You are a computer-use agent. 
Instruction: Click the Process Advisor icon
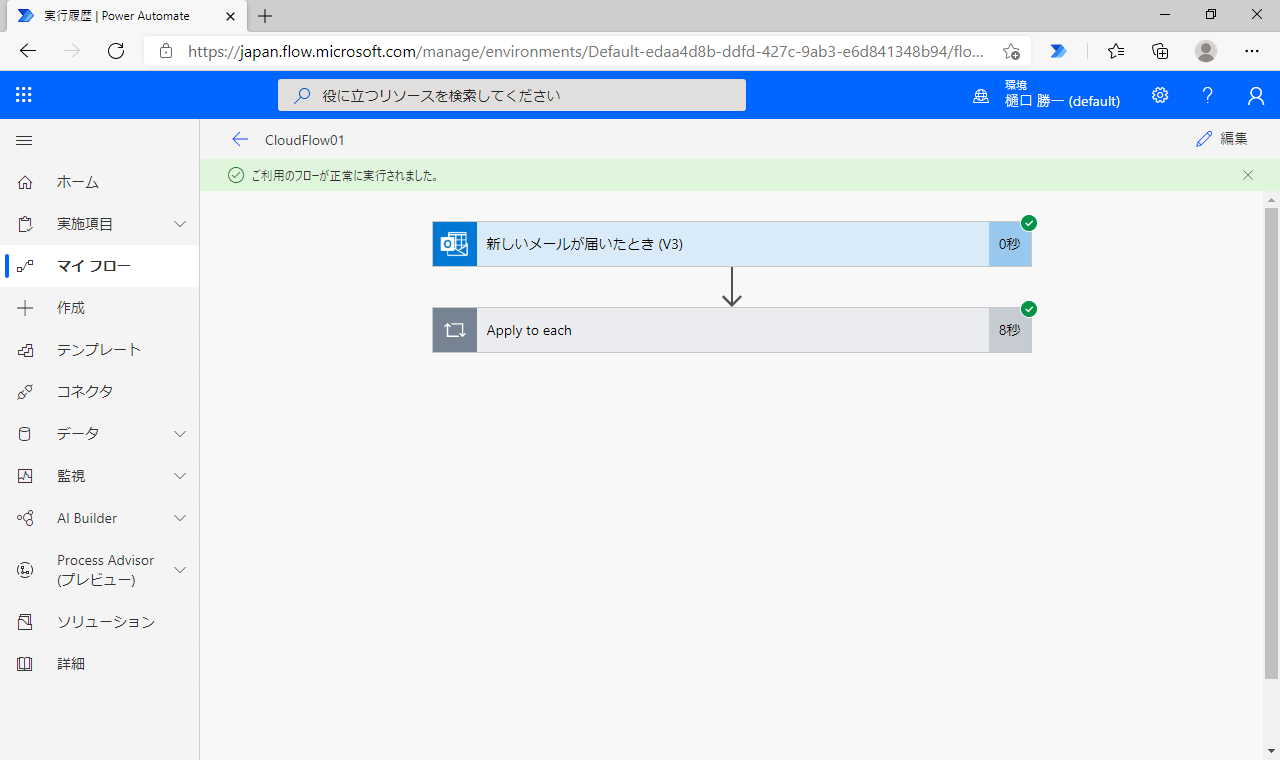pos(25,570)
